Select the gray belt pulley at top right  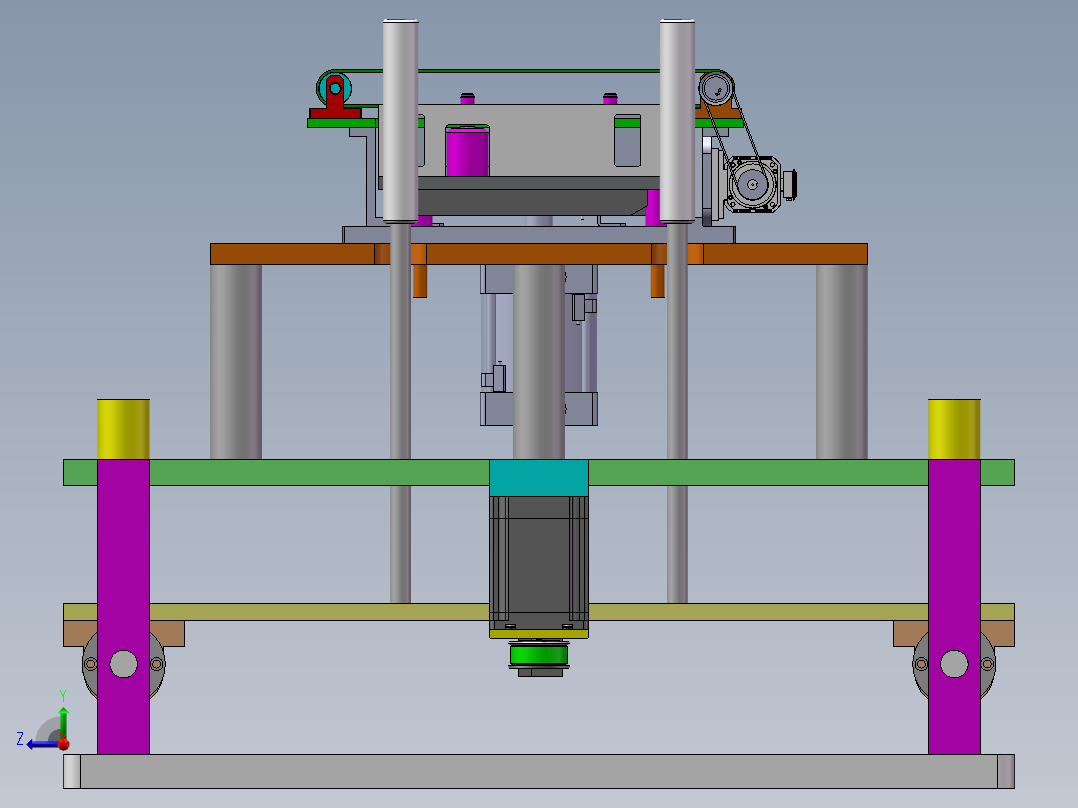click(716, 89)
